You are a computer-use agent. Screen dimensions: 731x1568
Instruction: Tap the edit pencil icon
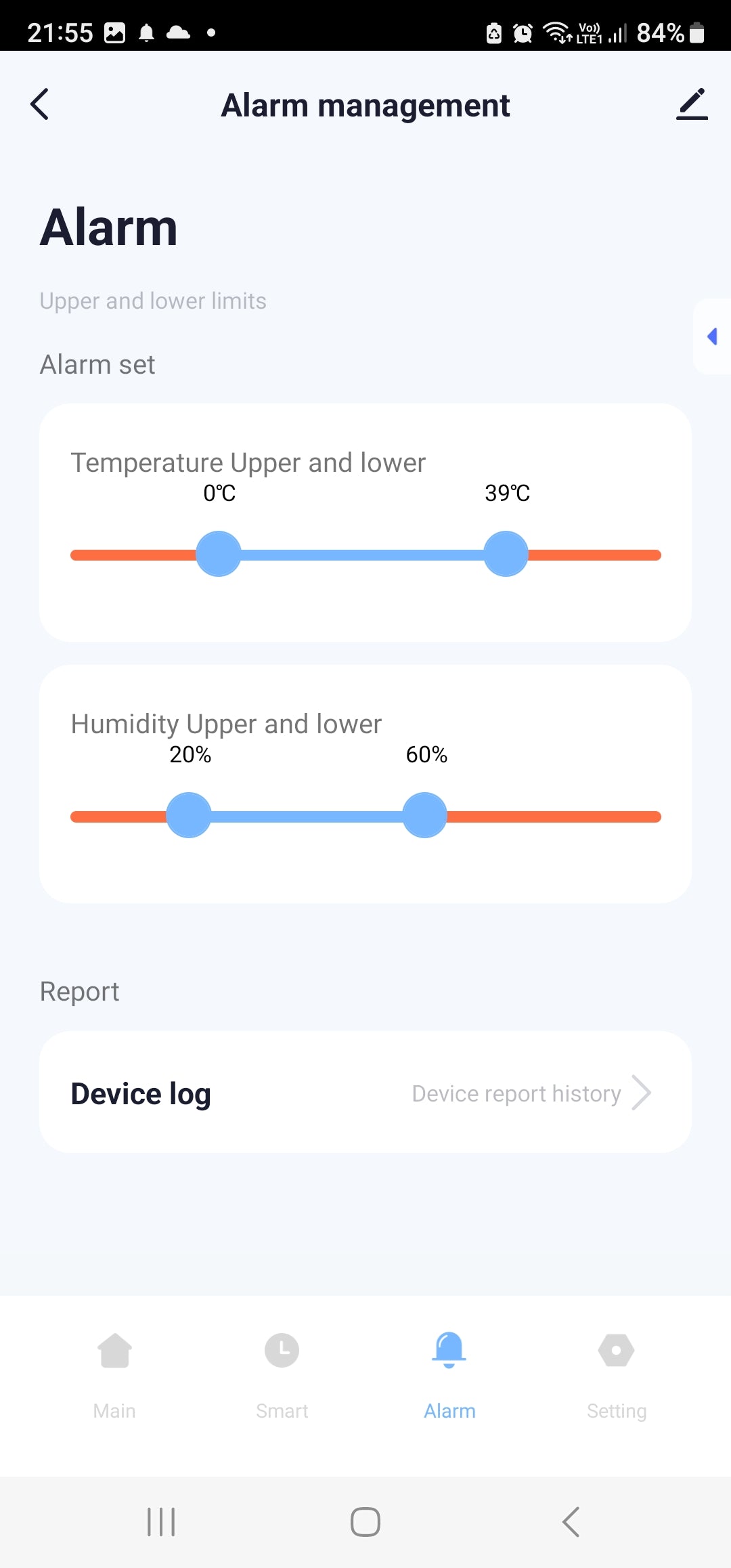pos(691,104)
